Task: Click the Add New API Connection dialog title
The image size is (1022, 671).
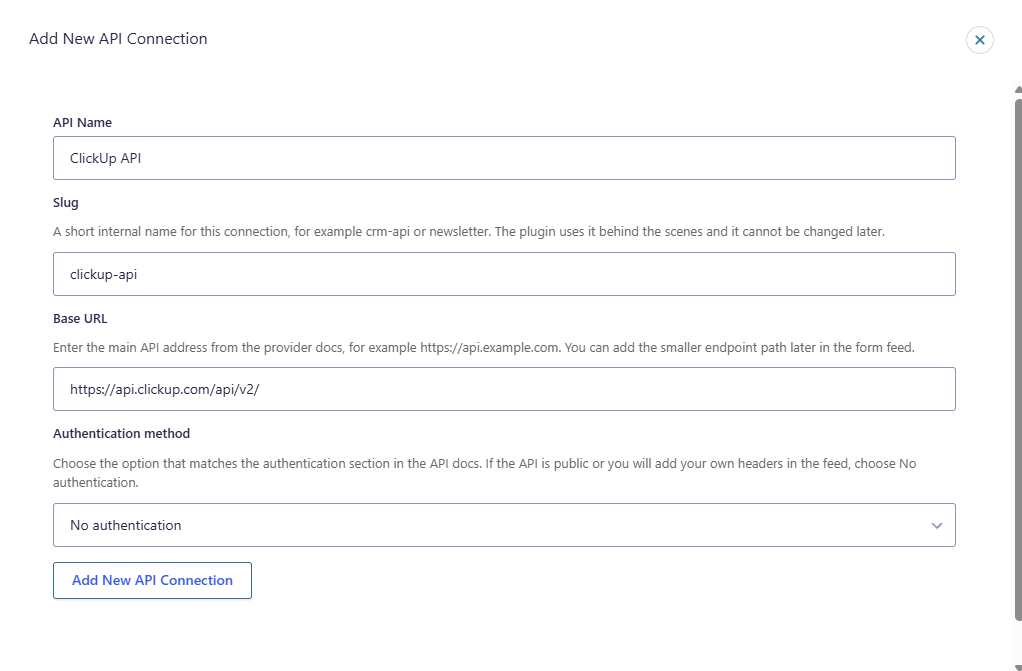Action: pos(118,38)
